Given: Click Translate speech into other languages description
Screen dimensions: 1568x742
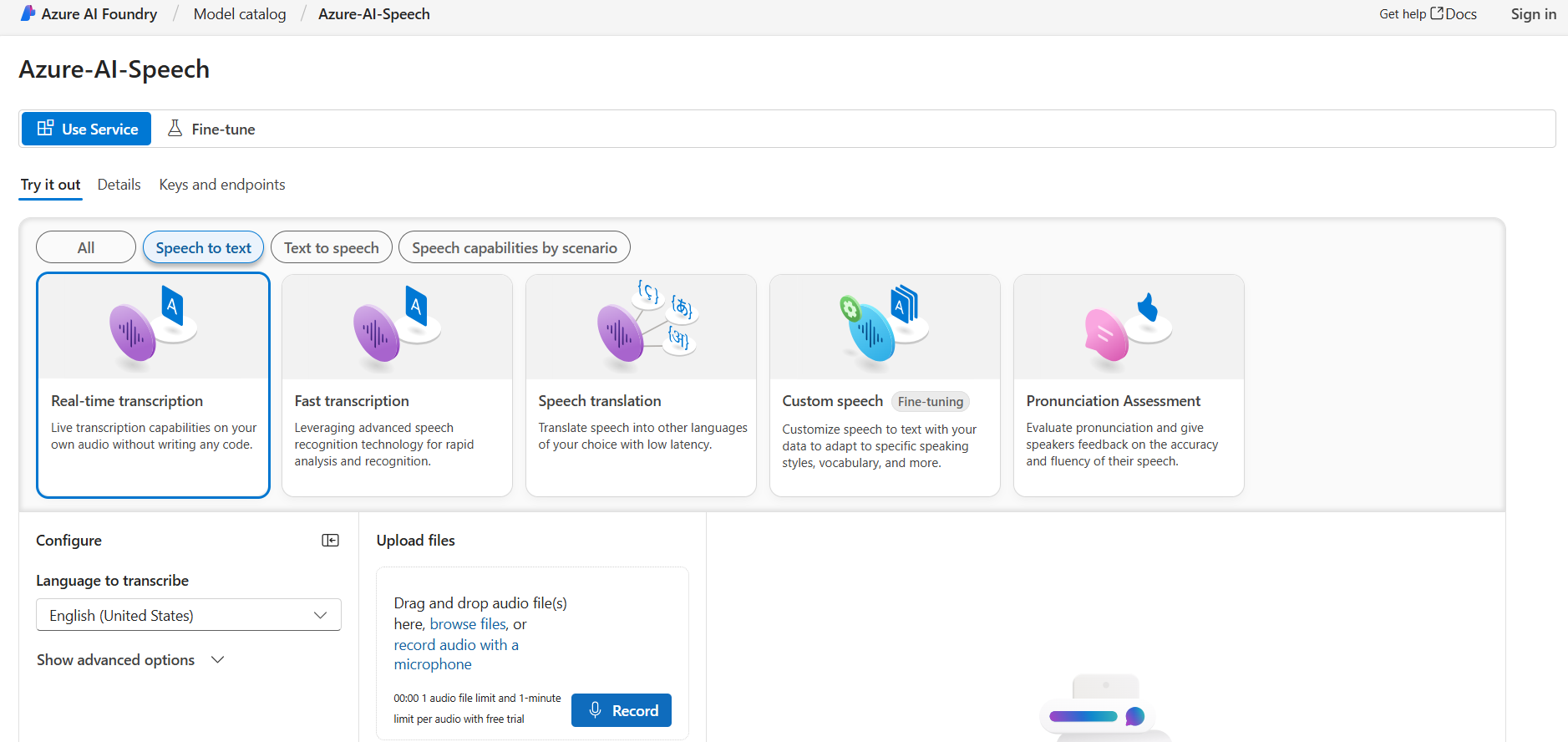Looking at the screenshot, I should [642, 436].
